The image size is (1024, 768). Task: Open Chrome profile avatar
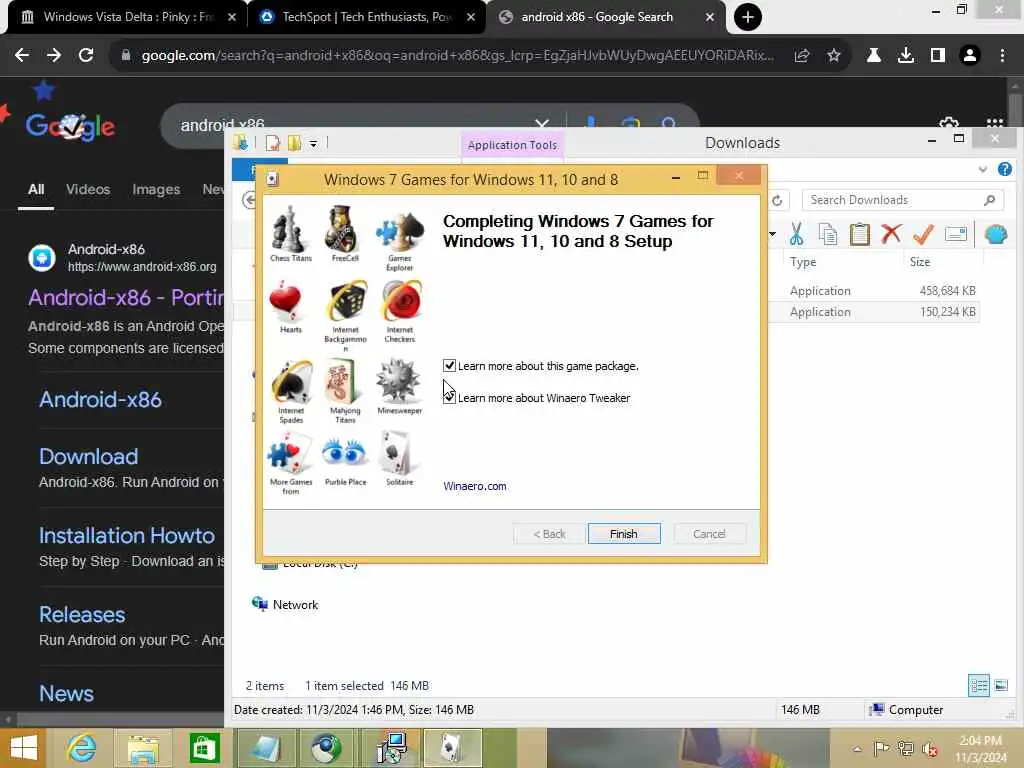(x=970, y=56)
